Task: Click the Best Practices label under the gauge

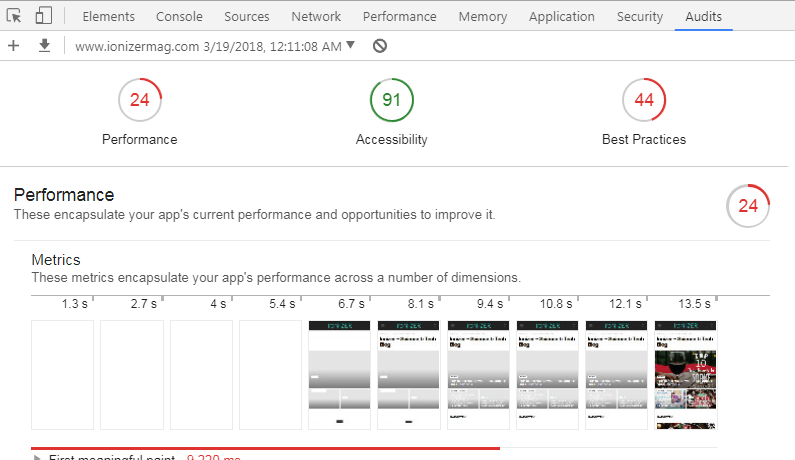Action: [644, 139]
